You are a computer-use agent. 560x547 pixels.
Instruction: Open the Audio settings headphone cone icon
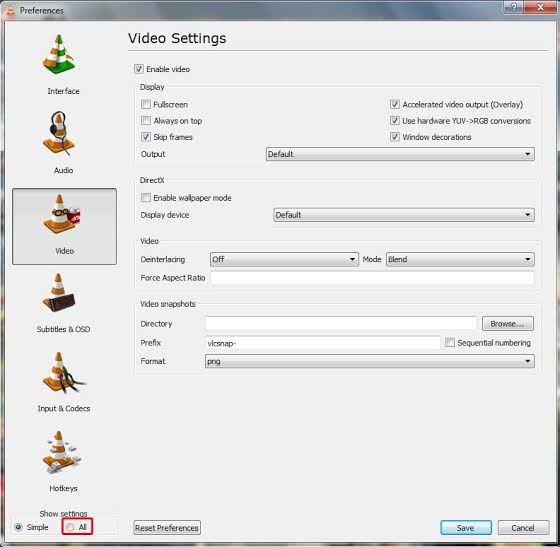pos(59,133)
